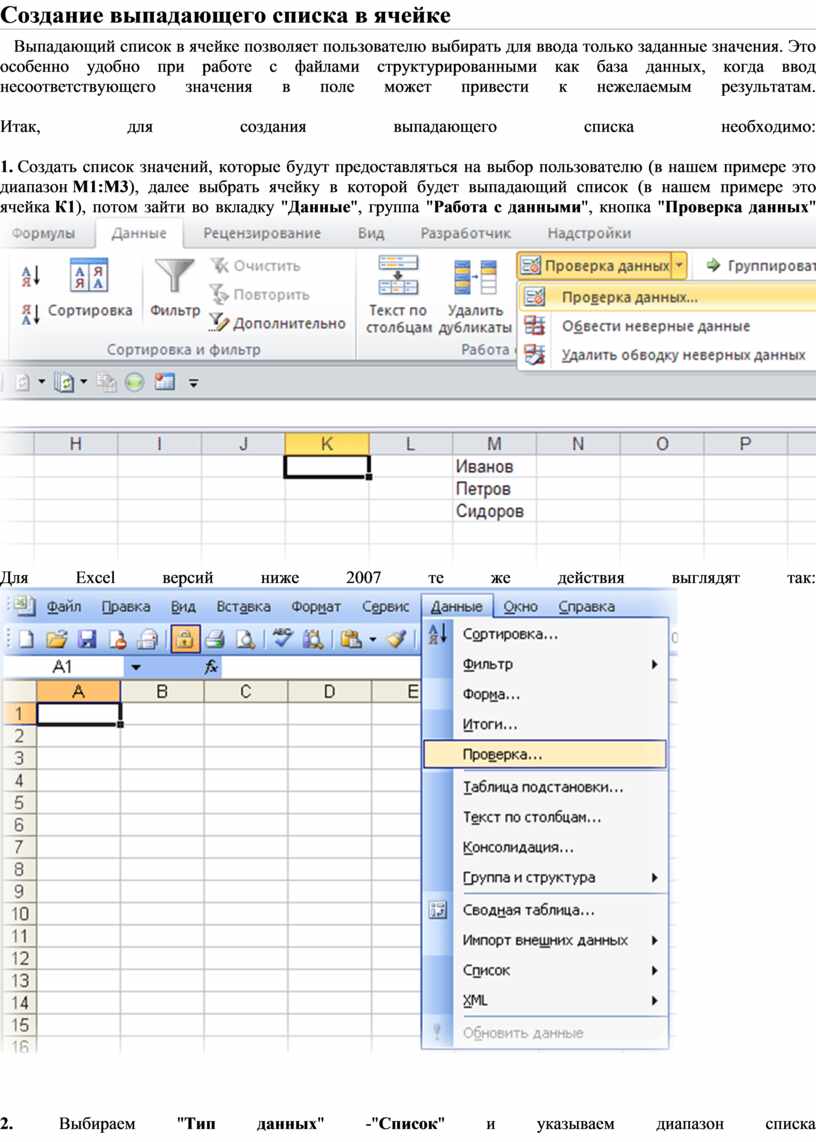Open the Вставка menu
The image size is (816, 1142).
[243, 607]
